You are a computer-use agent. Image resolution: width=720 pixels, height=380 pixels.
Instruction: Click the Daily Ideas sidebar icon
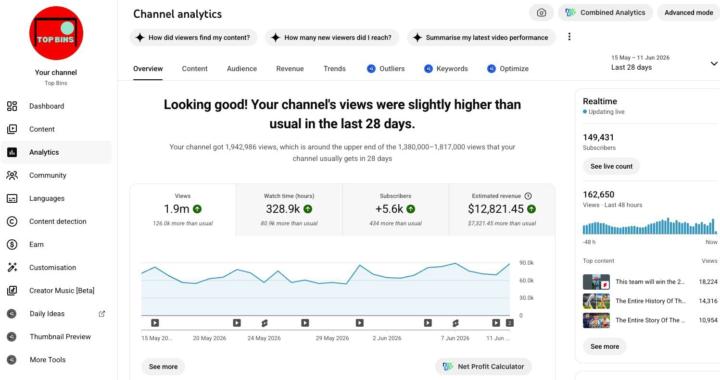(12, 313)
